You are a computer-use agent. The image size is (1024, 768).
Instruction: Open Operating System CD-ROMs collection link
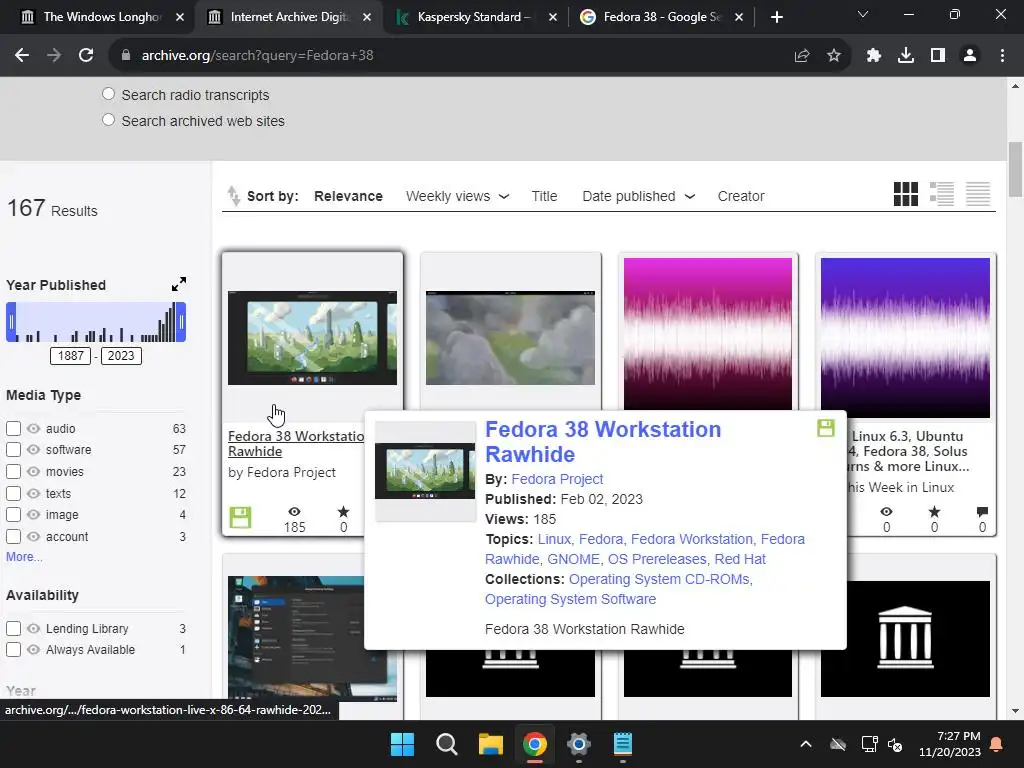coord(660,579)
